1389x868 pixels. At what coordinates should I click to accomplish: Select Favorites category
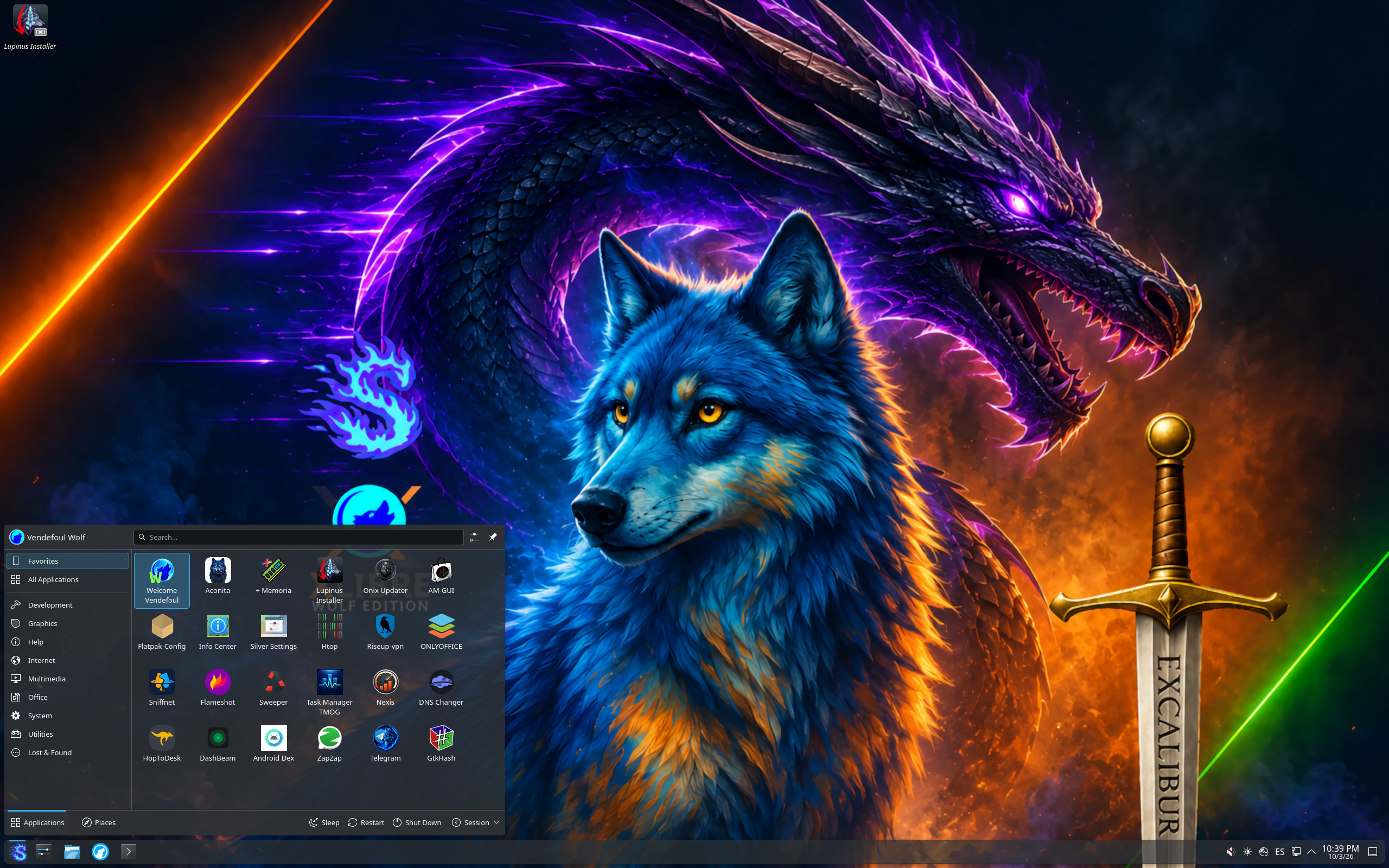click(68, 561)
